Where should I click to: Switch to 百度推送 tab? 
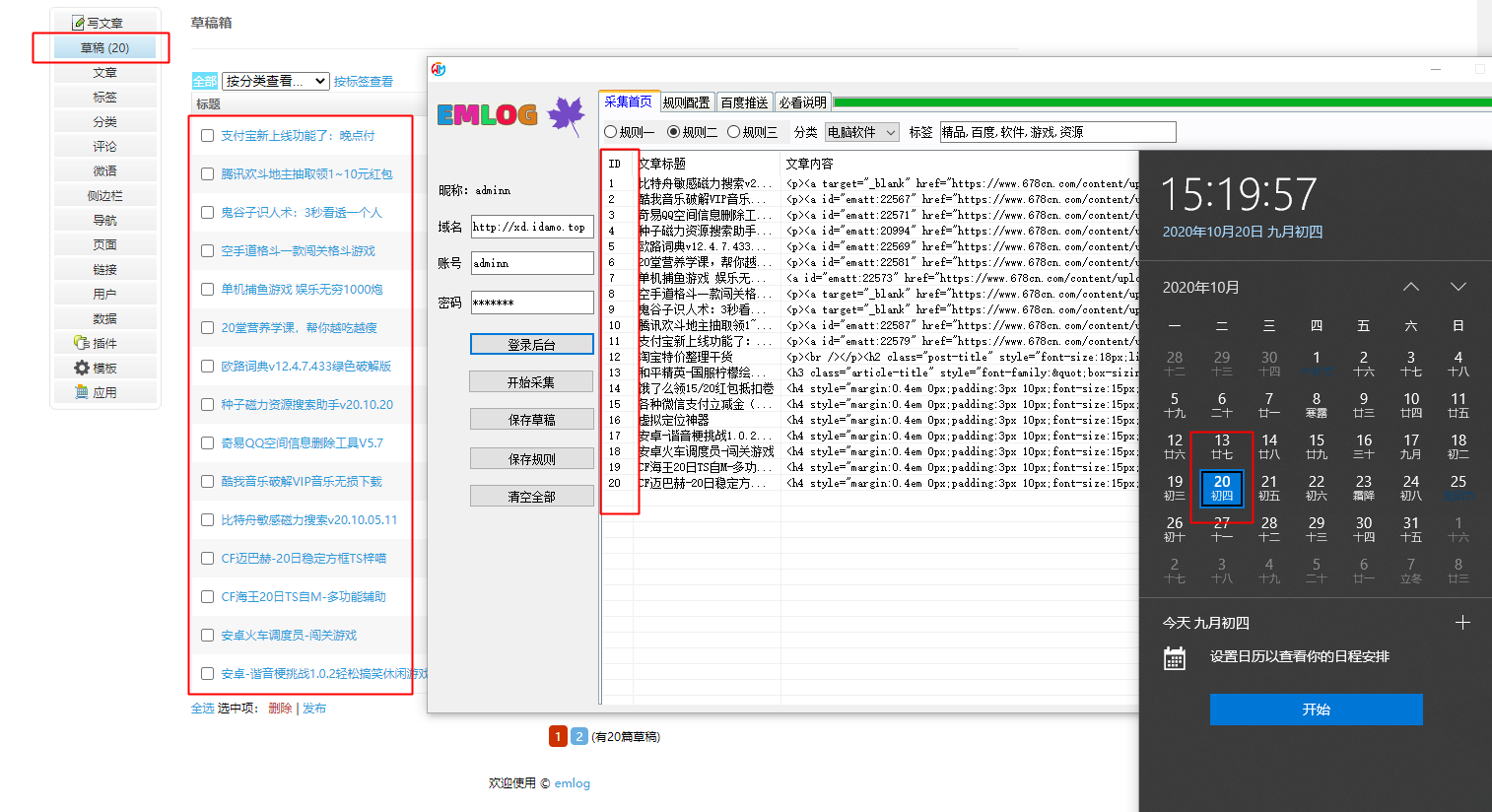coord(744,102)
